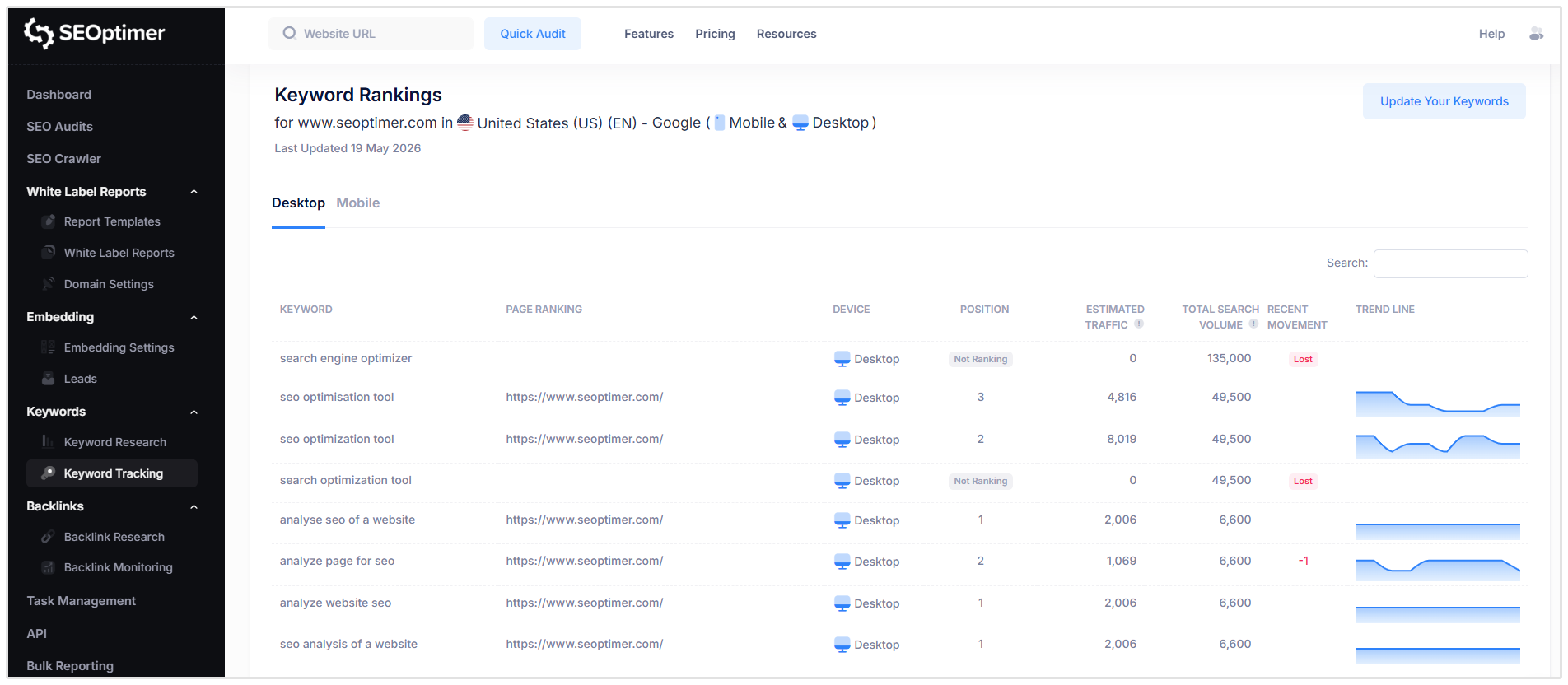The width and height of the screenshot is (1568, 685).
Task: Click the Website URL input field
Action: click(371, 34)
